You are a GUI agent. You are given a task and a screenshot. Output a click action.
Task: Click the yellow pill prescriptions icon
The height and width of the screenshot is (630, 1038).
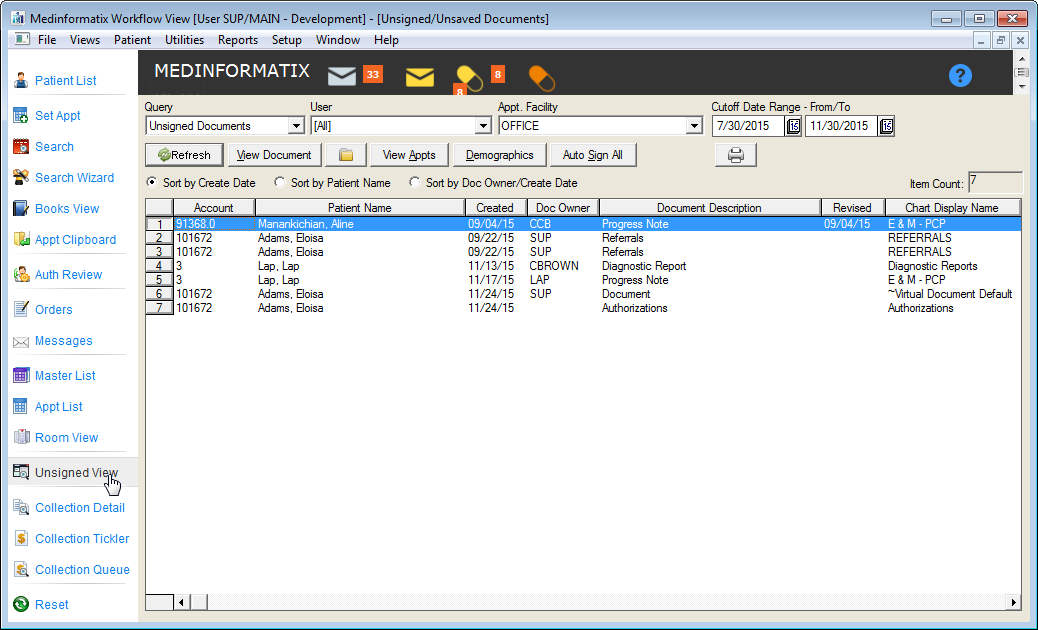(x=469, y=78)
